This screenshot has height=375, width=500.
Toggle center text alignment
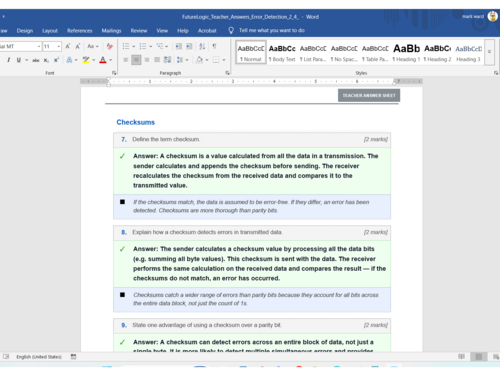point(136,60)
